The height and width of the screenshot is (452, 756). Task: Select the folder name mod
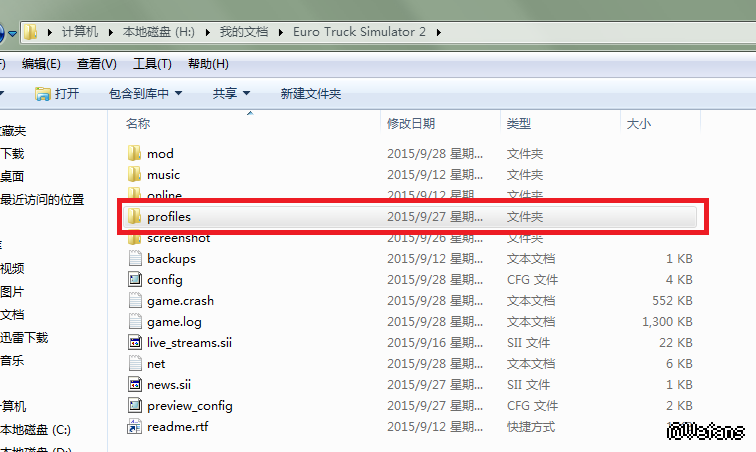(x=160, y=153)
